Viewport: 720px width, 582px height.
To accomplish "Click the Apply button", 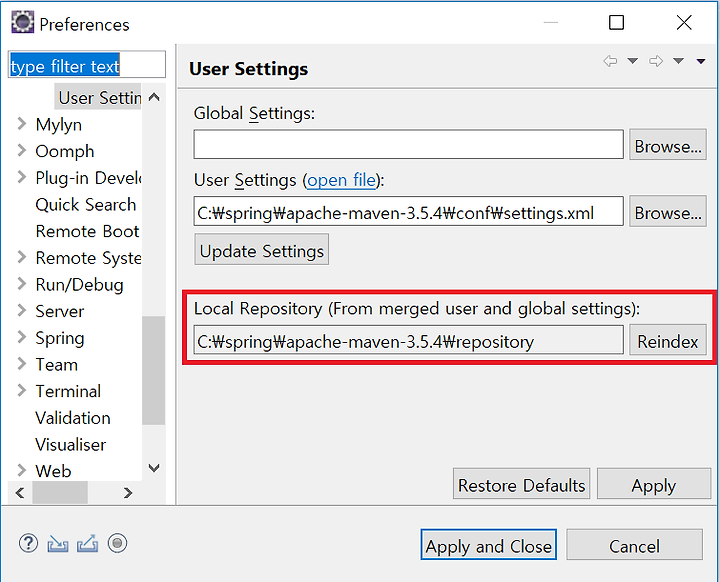I will [654, 484].
